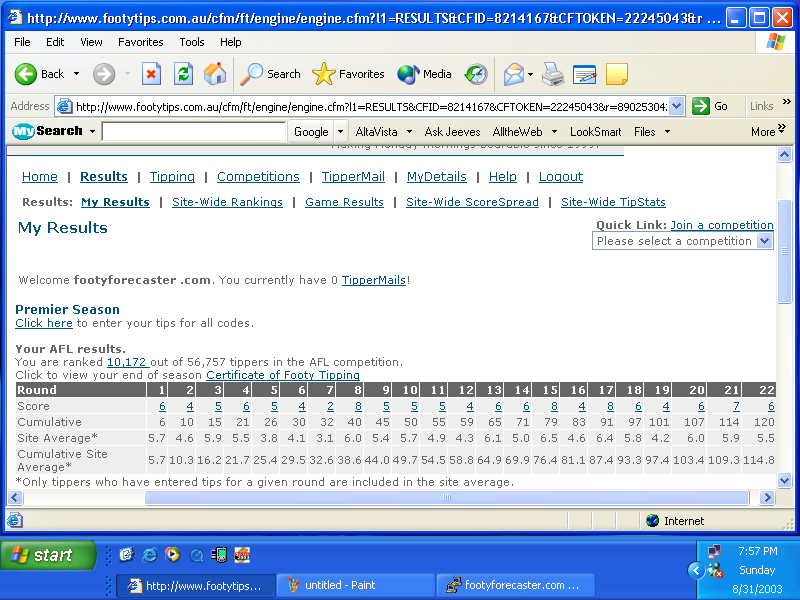Open the Favorites star toolbar button
This screenshot has height=600, width=800.
[x=348, y=74]
